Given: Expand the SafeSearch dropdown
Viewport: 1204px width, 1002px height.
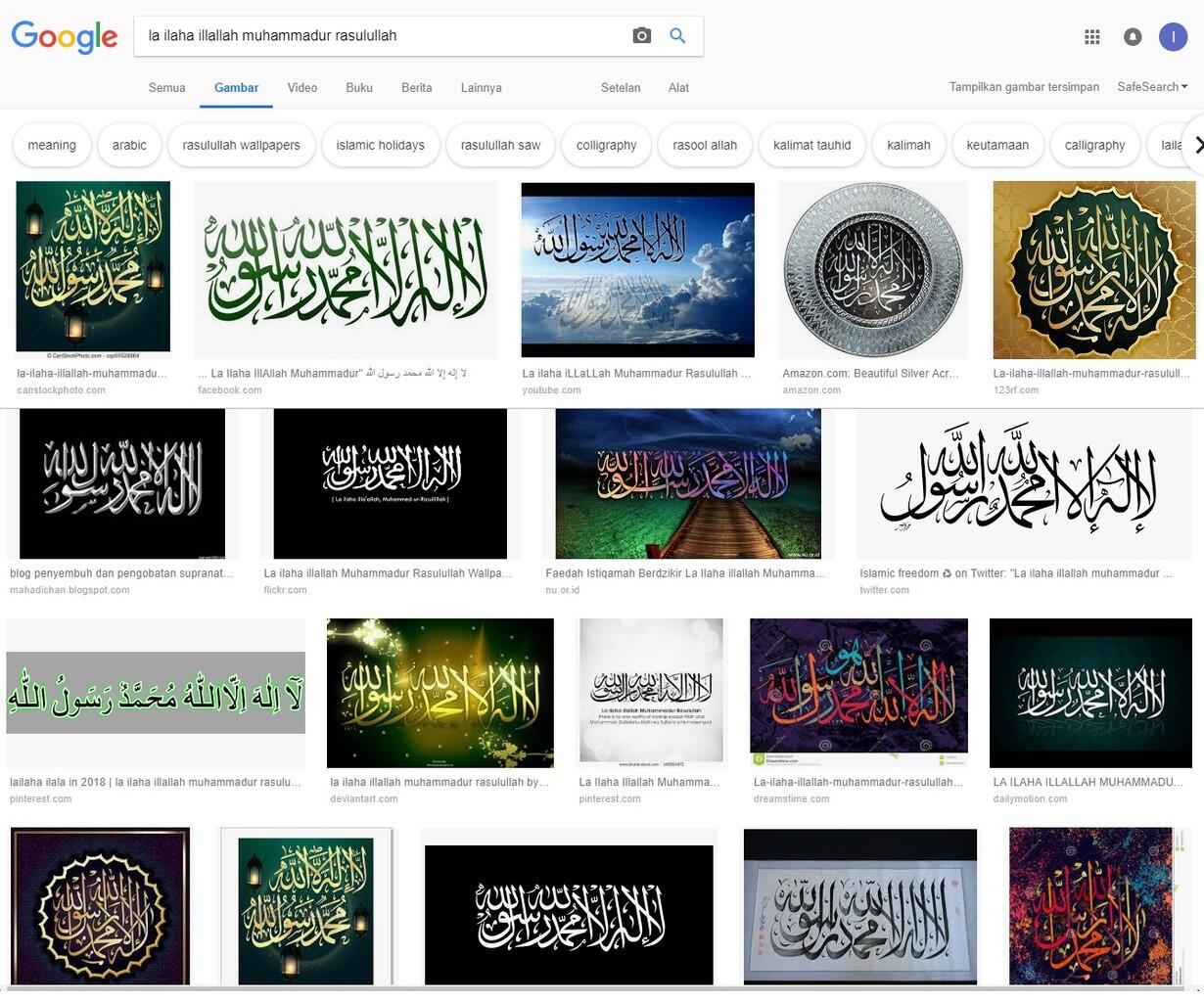Looking at the screenshot, I should [x=1152, y=87].
